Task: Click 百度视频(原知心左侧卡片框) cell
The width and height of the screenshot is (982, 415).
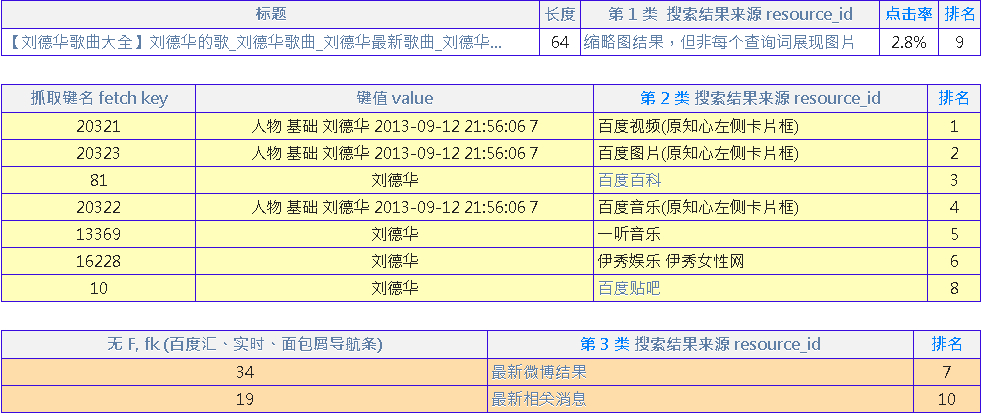Action: [760, 126]
